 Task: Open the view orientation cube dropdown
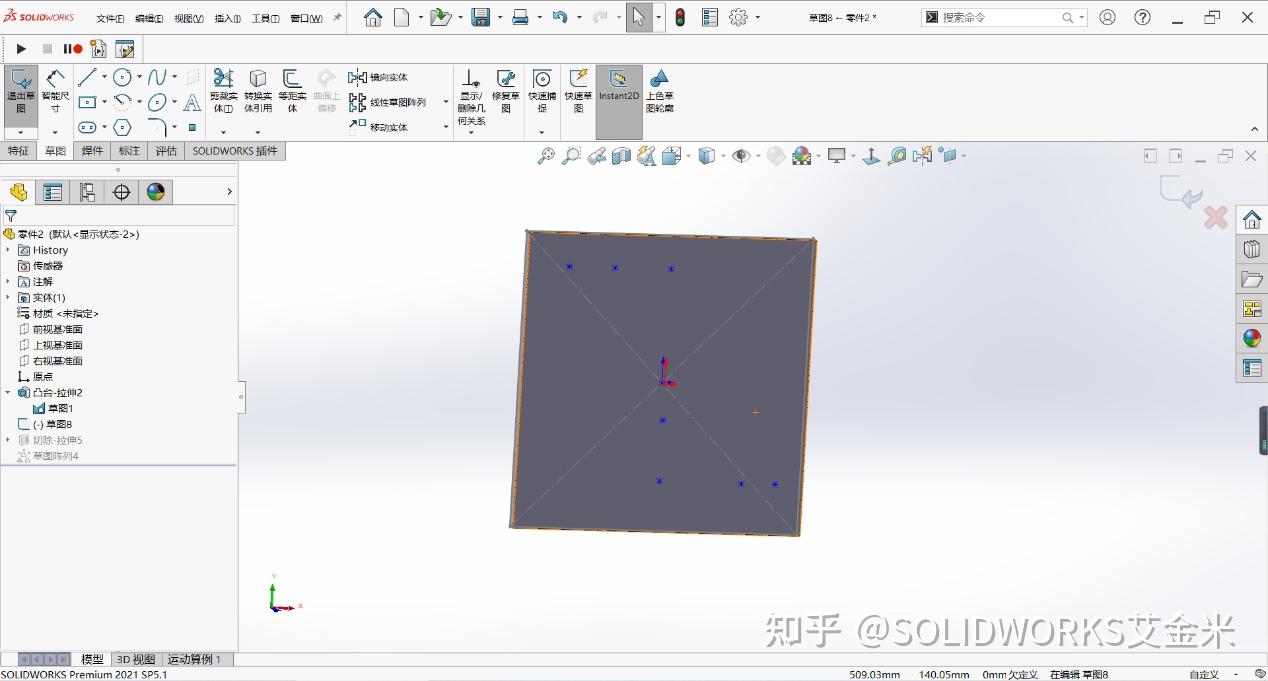click(x=686, y=156)
